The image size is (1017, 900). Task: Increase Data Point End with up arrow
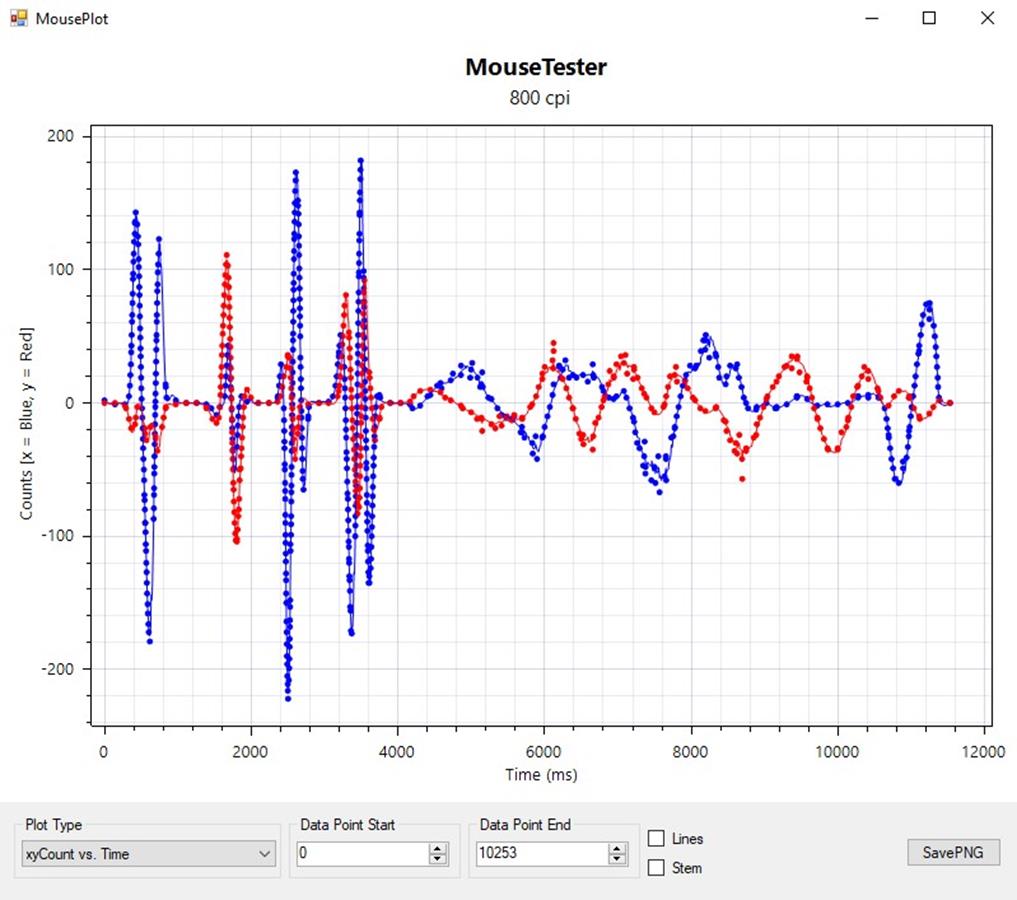point(617,849)
